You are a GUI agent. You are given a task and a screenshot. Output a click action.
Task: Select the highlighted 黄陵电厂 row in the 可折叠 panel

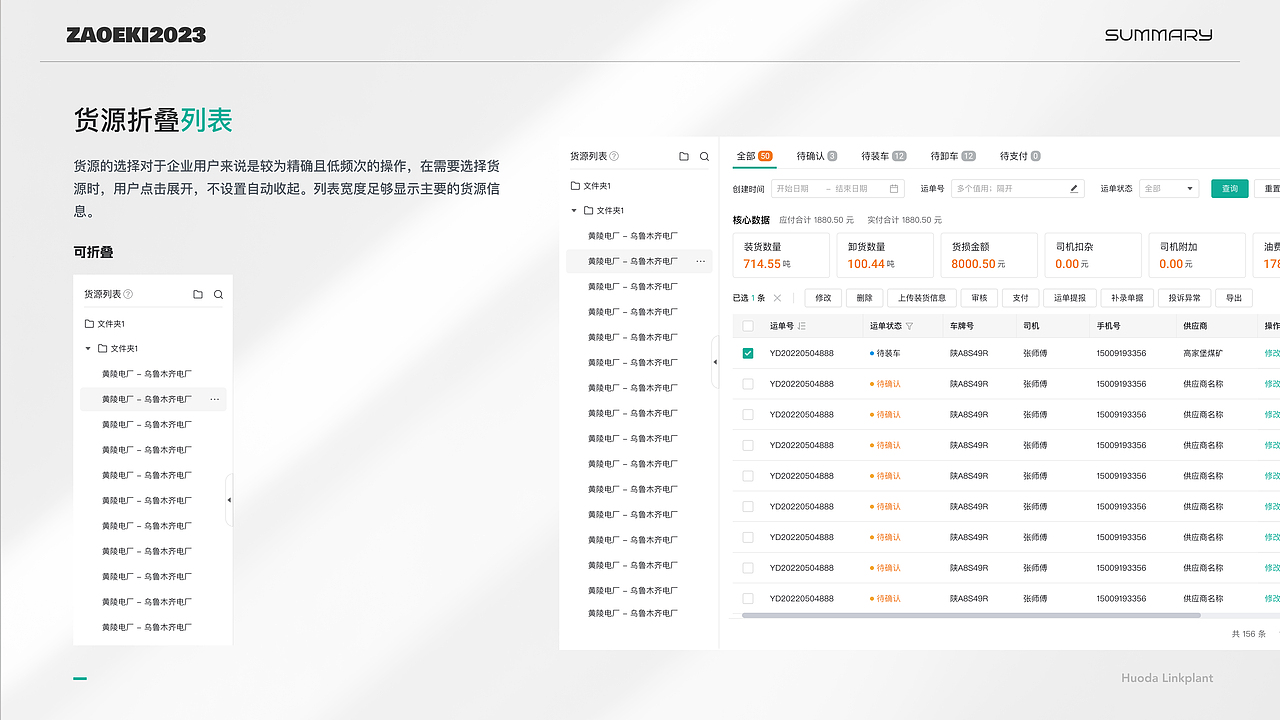153,399
